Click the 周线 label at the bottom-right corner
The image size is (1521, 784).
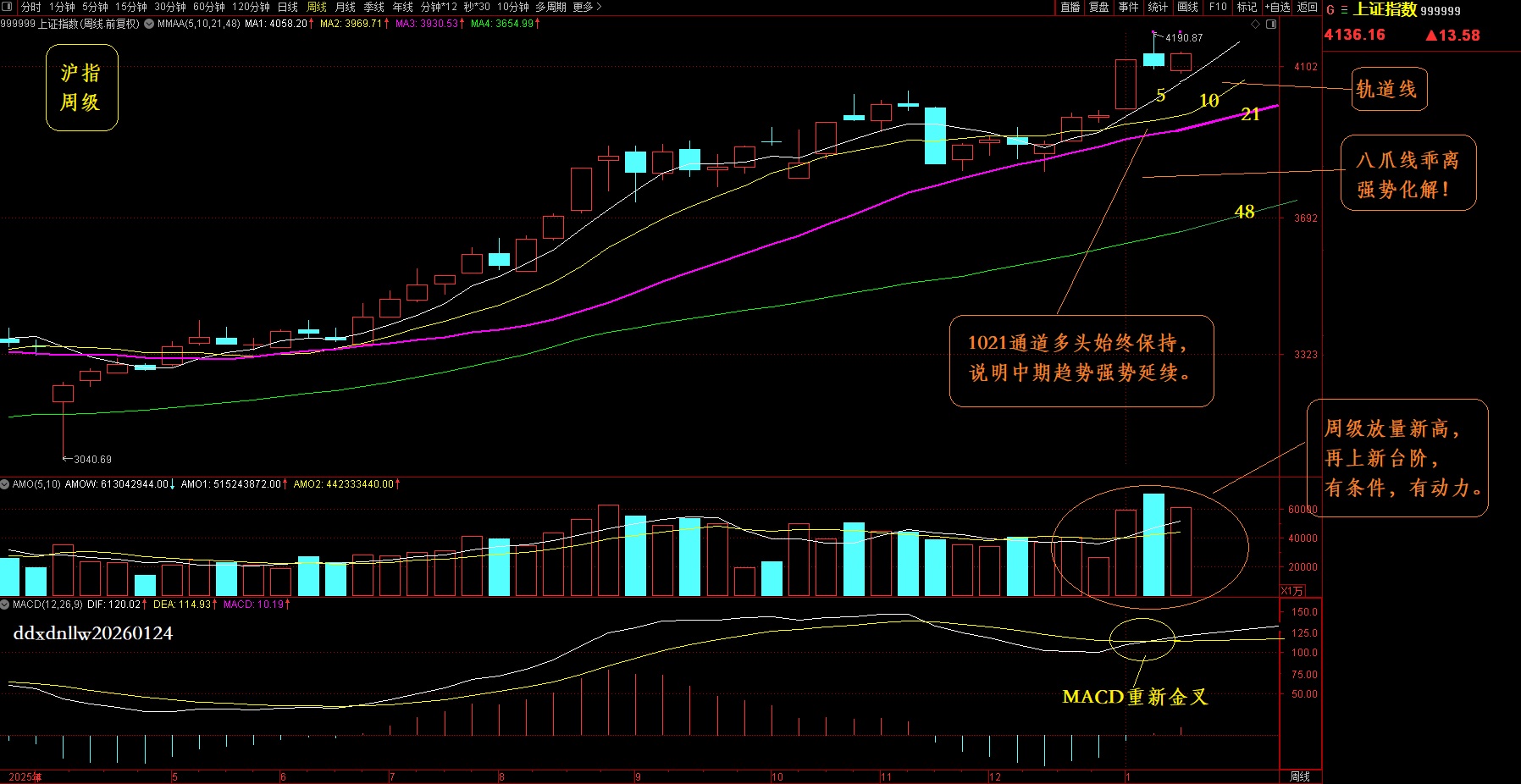[1300, 776]
